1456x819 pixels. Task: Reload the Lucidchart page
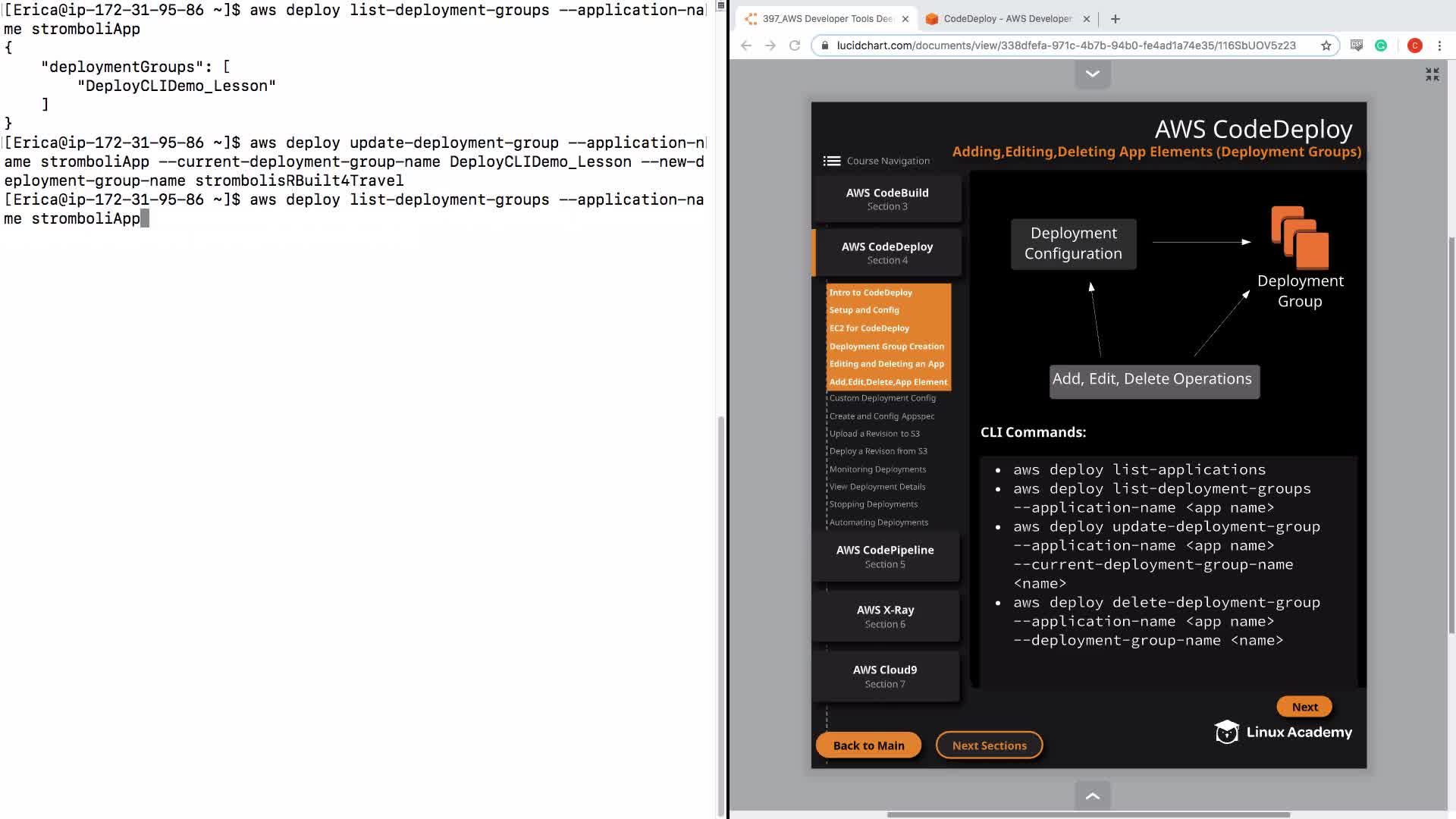click(795, 45)
